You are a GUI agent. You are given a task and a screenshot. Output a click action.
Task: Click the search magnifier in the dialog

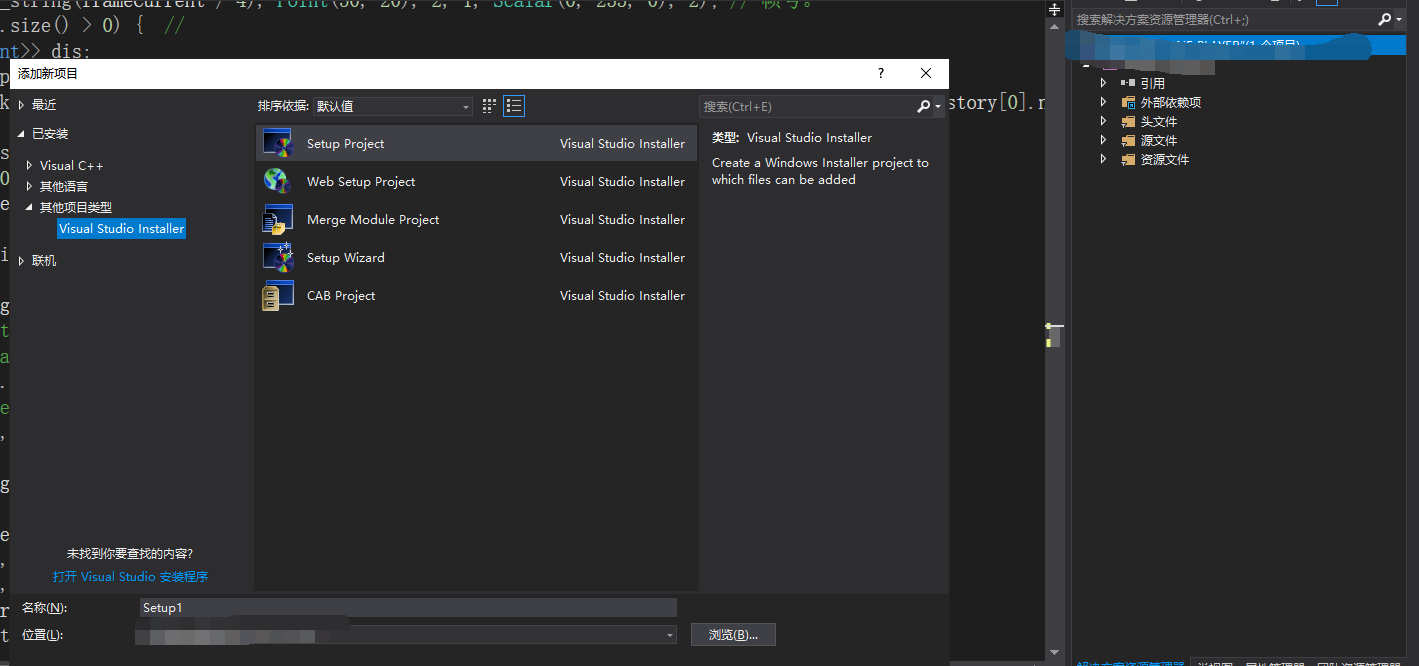pos(925,105)
